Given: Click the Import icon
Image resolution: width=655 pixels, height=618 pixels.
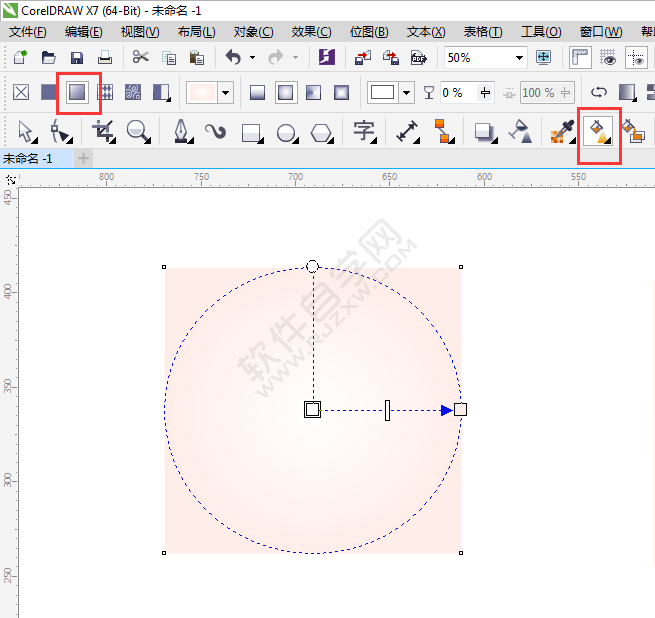Looking at the screenshot, I should pyautogui.click(x=363, y=57).
